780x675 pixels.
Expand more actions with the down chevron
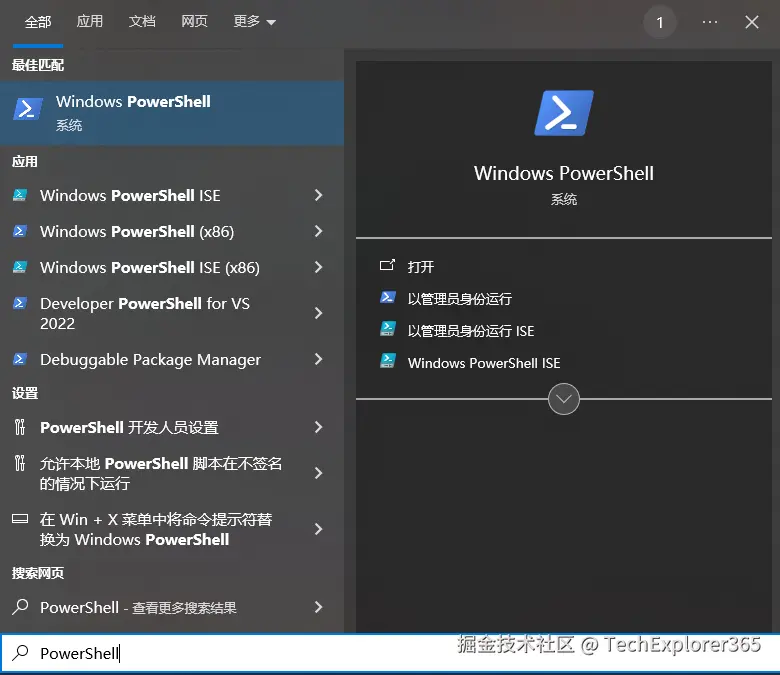click(x=564, y=399)
